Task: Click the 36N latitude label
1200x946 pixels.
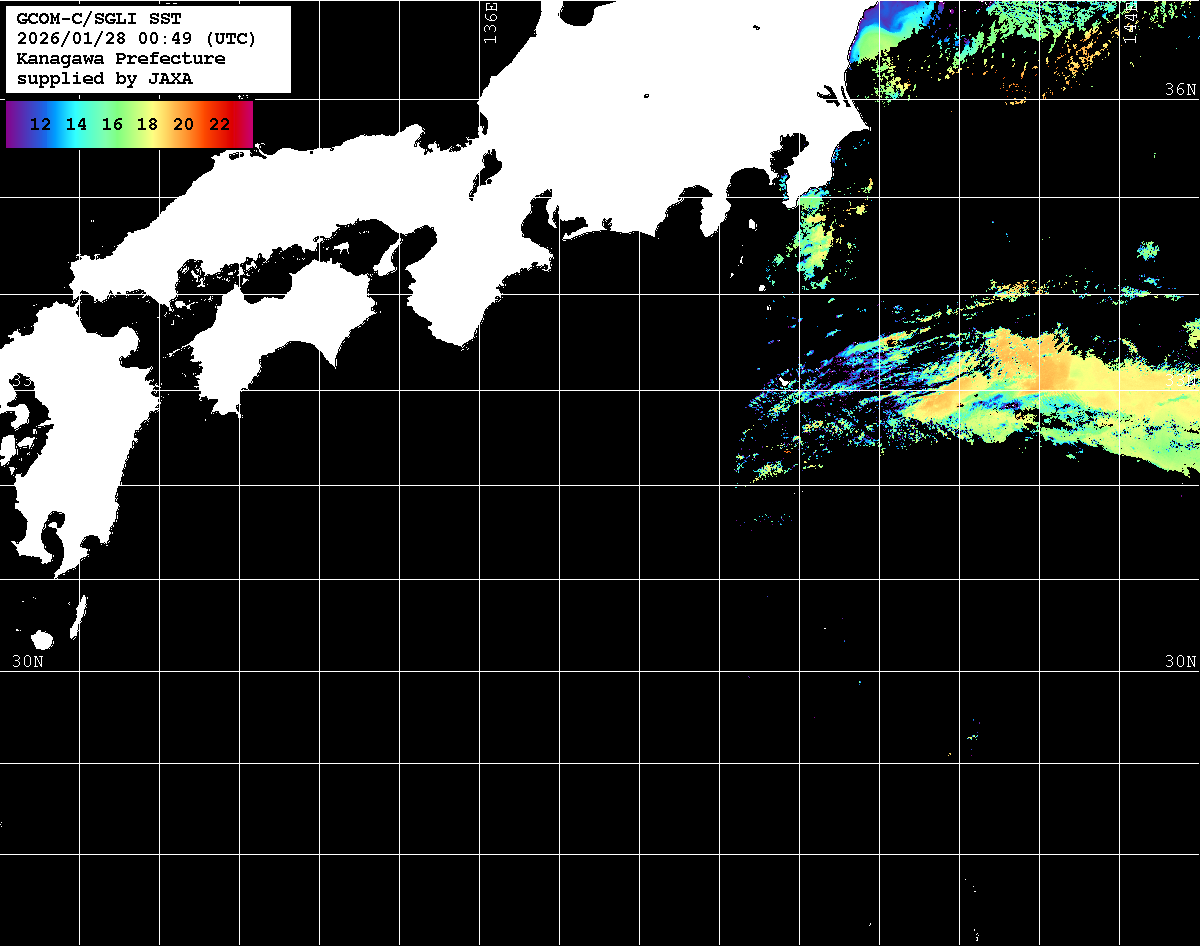Action: (1180, 90)
